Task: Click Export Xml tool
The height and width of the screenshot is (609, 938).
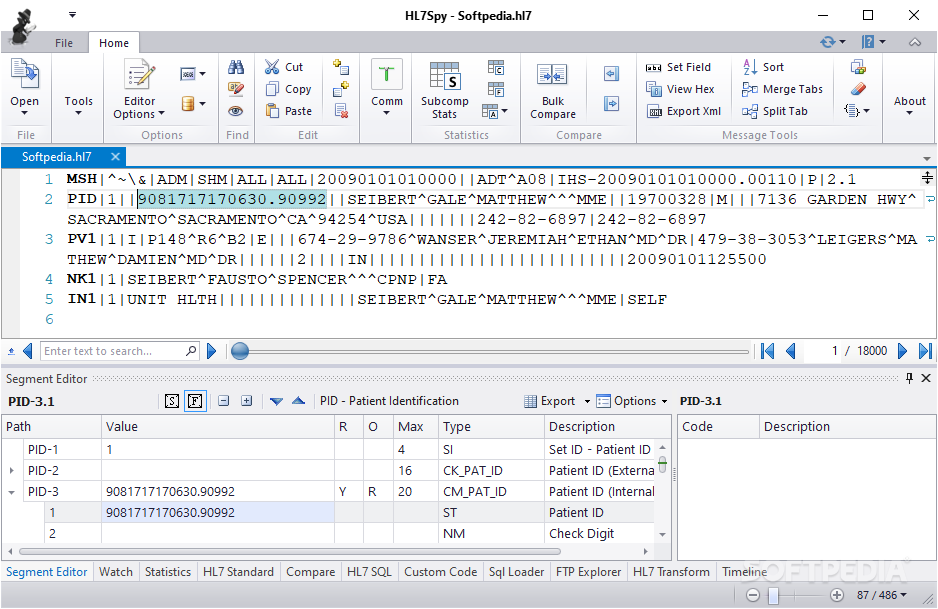Action: click(x=684, y=111)
